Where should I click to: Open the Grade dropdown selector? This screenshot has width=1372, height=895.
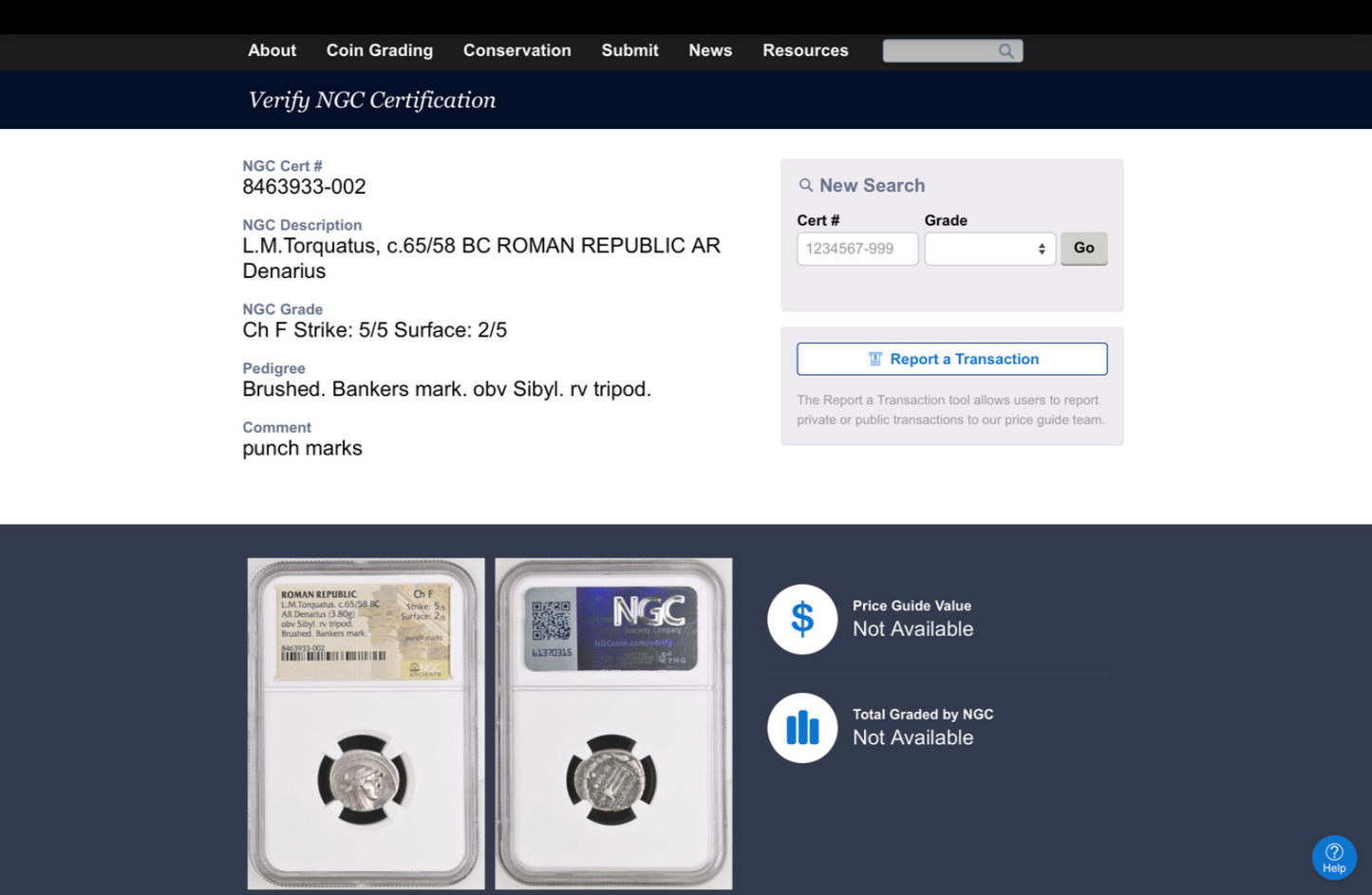[990, 249]
